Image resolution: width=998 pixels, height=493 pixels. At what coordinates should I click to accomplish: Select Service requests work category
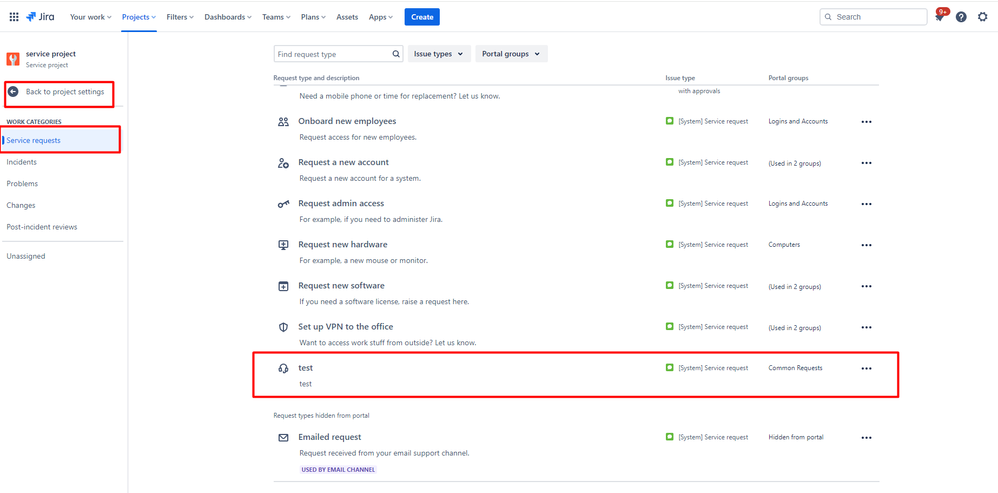pyautogui.click(x=62, y=140)
